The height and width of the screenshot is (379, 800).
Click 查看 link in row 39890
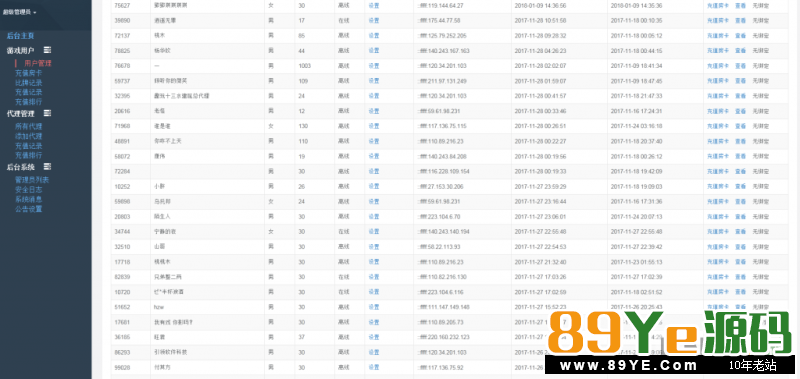click(740, 21)
